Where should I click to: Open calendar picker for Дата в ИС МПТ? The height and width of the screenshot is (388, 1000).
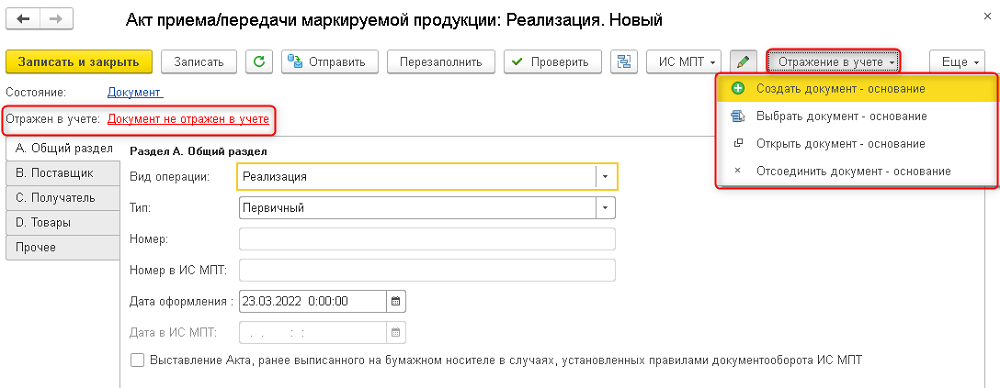(395, 332)
